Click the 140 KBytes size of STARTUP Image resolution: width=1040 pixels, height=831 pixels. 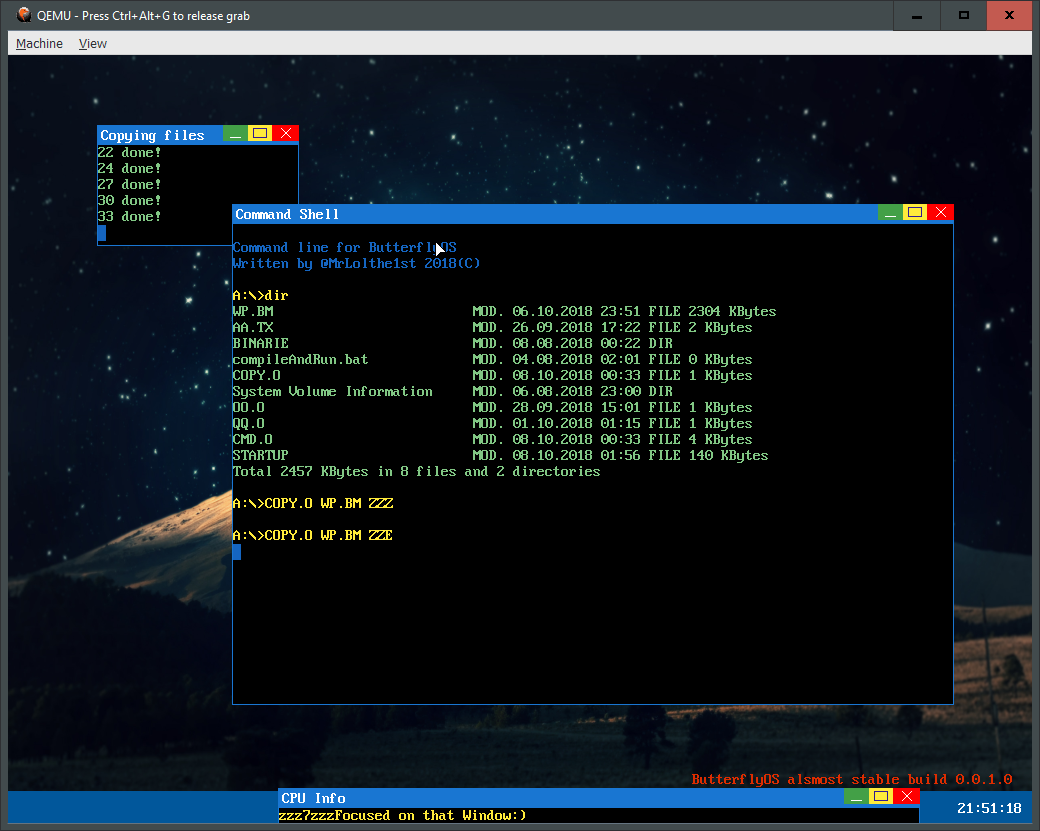[728, 455]
